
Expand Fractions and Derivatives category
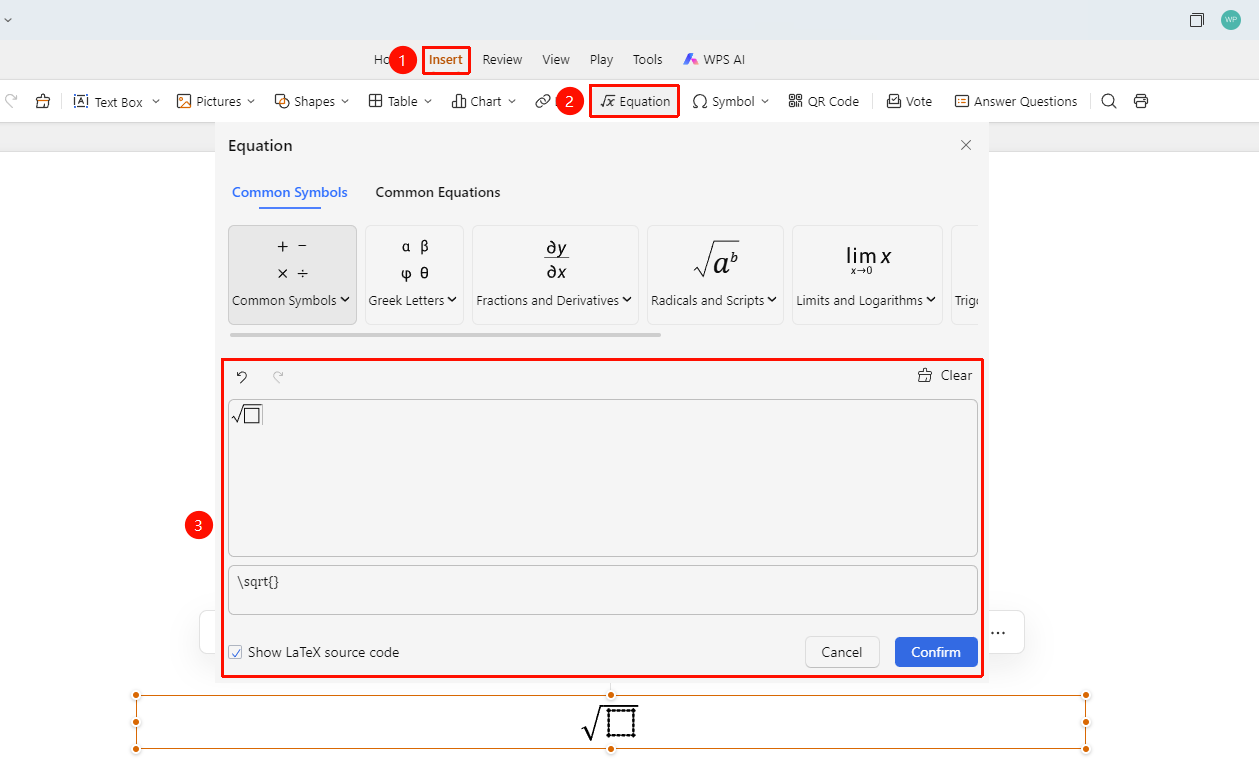[555, 275]
